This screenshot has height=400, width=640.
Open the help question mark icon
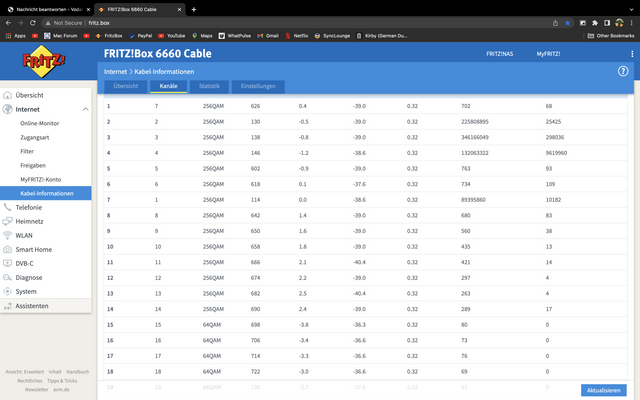click(x=623, y=71)
